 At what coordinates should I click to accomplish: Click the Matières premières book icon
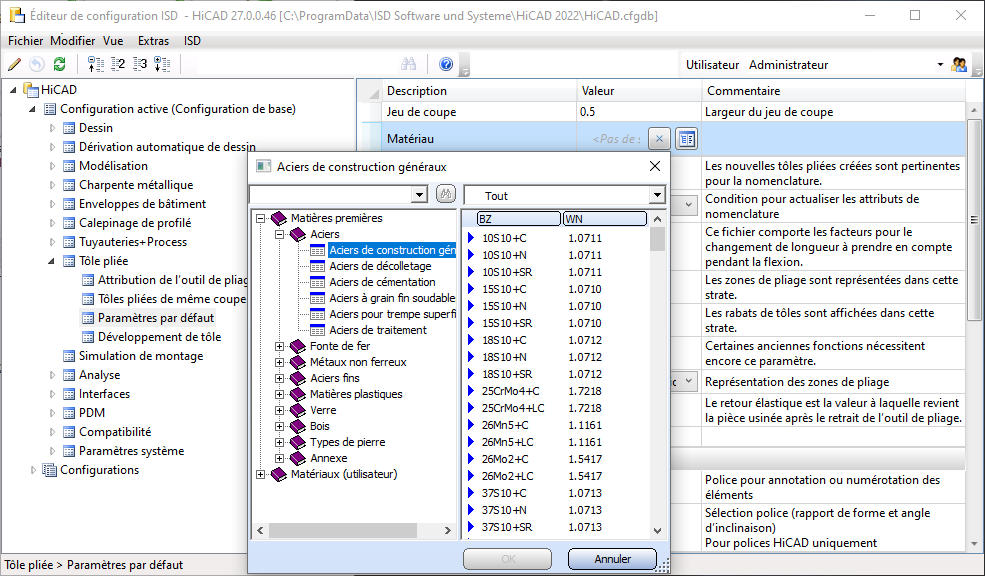pyautogui.click(x=279, y=218)
